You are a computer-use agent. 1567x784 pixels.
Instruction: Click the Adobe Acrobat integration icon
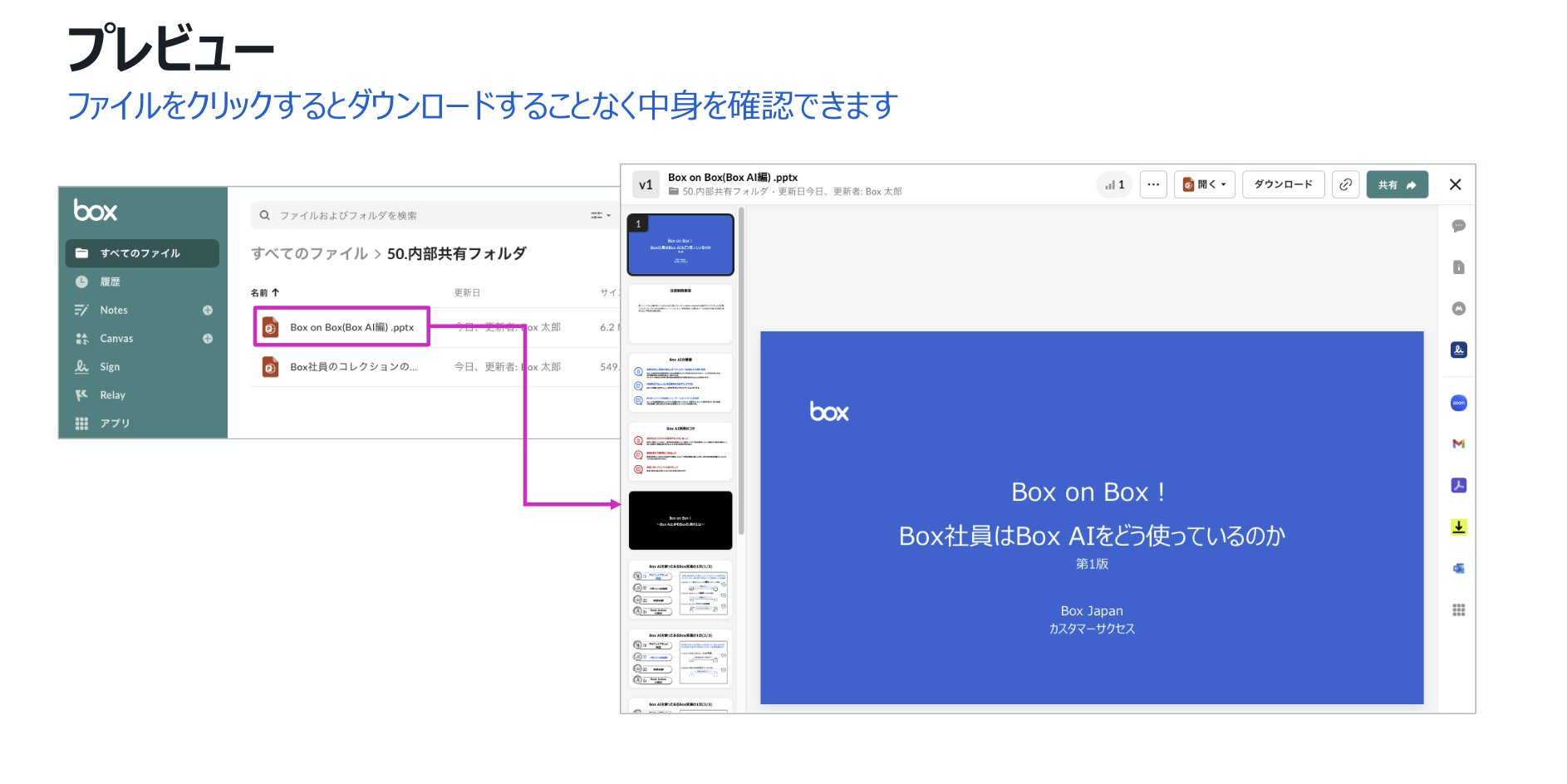[x=1458, y=486]
